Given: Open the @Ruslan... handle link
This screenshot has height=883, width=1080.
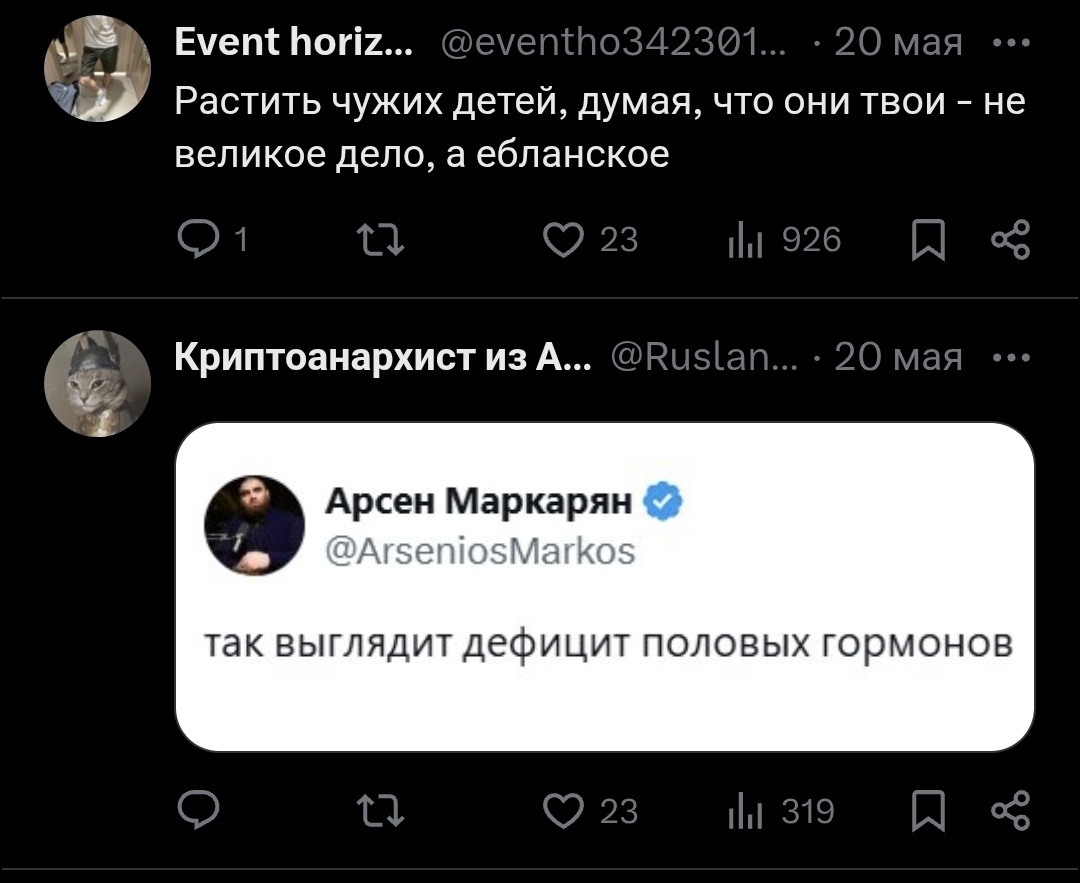Looking at the screenshot, I should click(x=706, y=357).
